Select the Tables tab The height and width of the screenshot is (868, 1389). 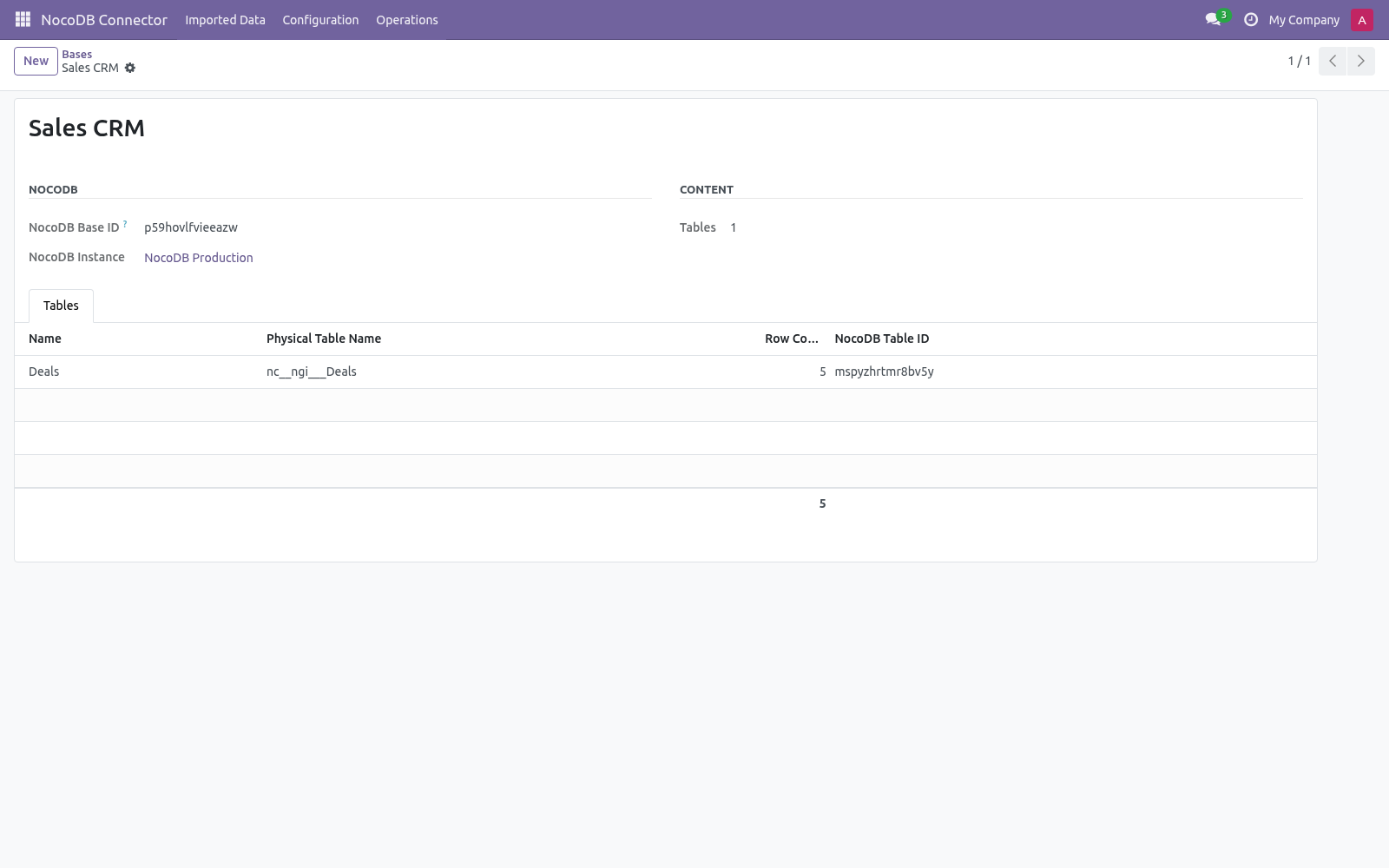(61, 306)
